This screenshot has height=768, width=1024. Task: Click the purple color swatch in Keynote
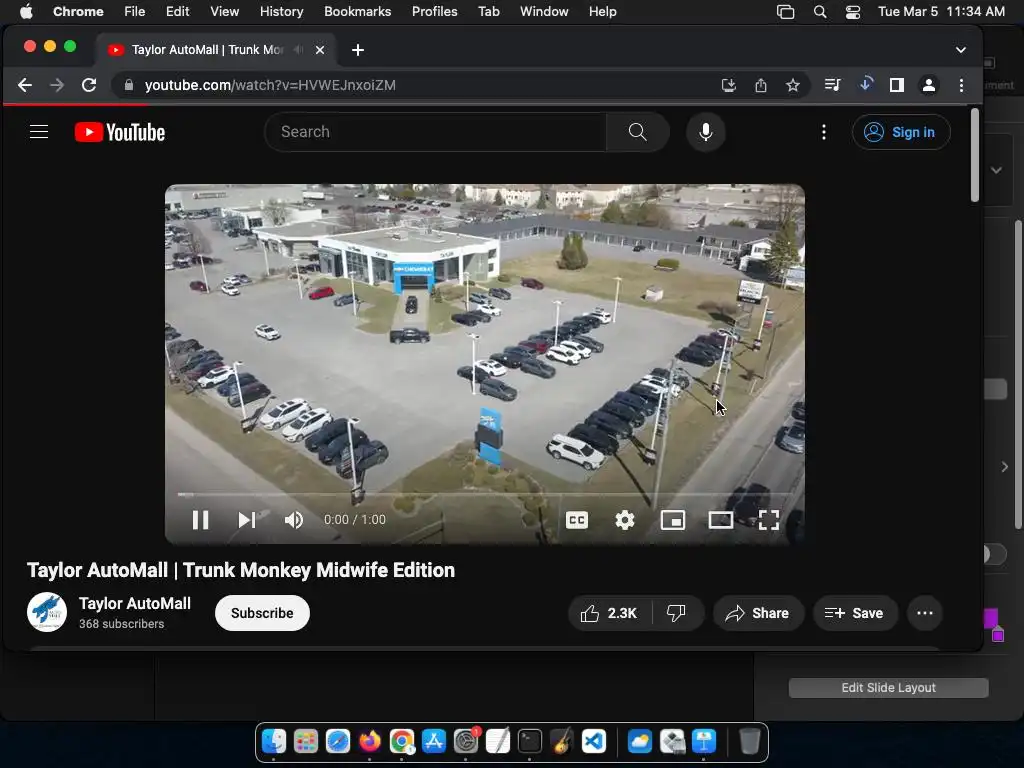pos(991,618)
